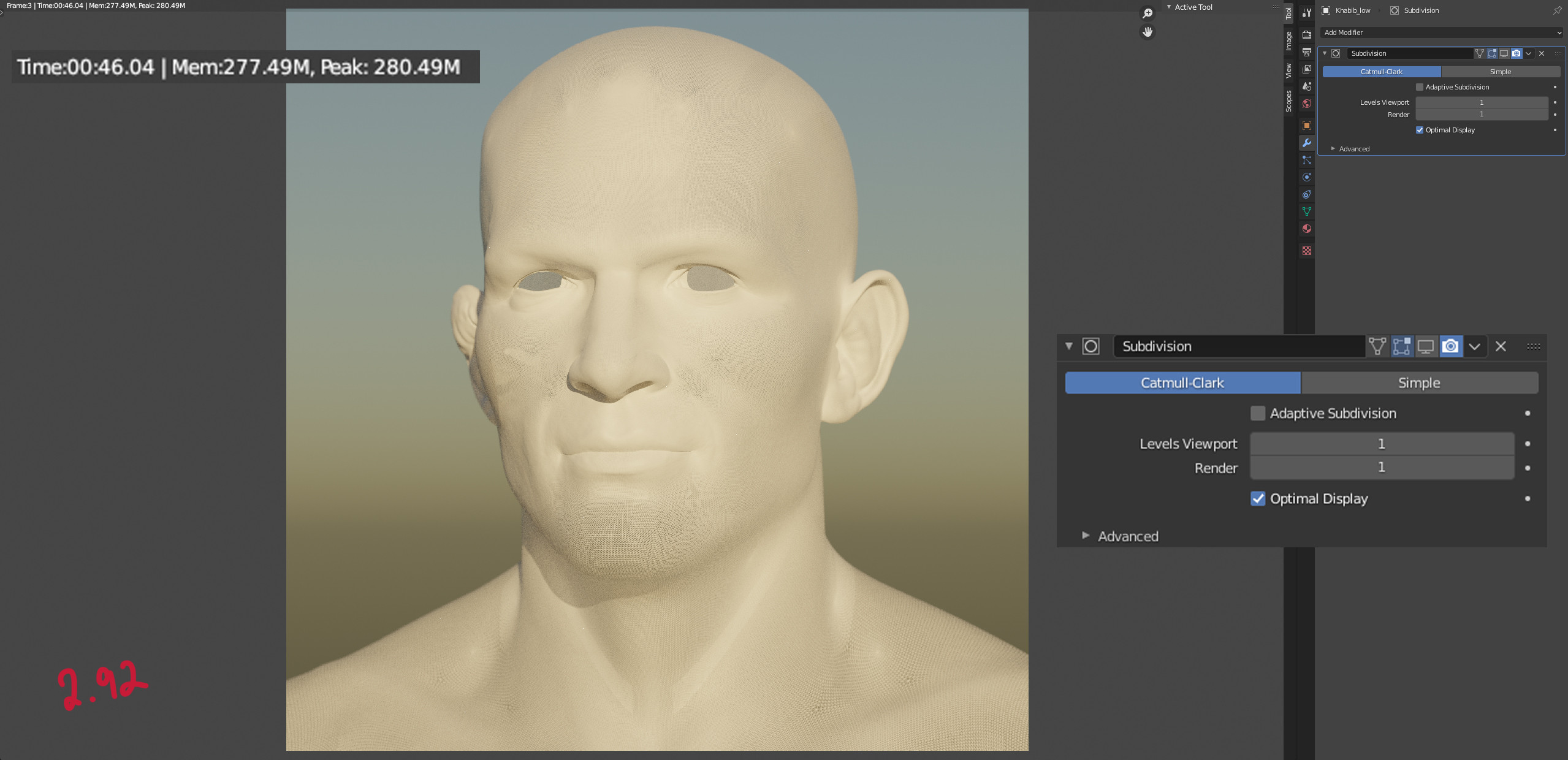
Task: Click the Subdivision modifier icon in breadcrumb
Action: tap(1394, 10)
